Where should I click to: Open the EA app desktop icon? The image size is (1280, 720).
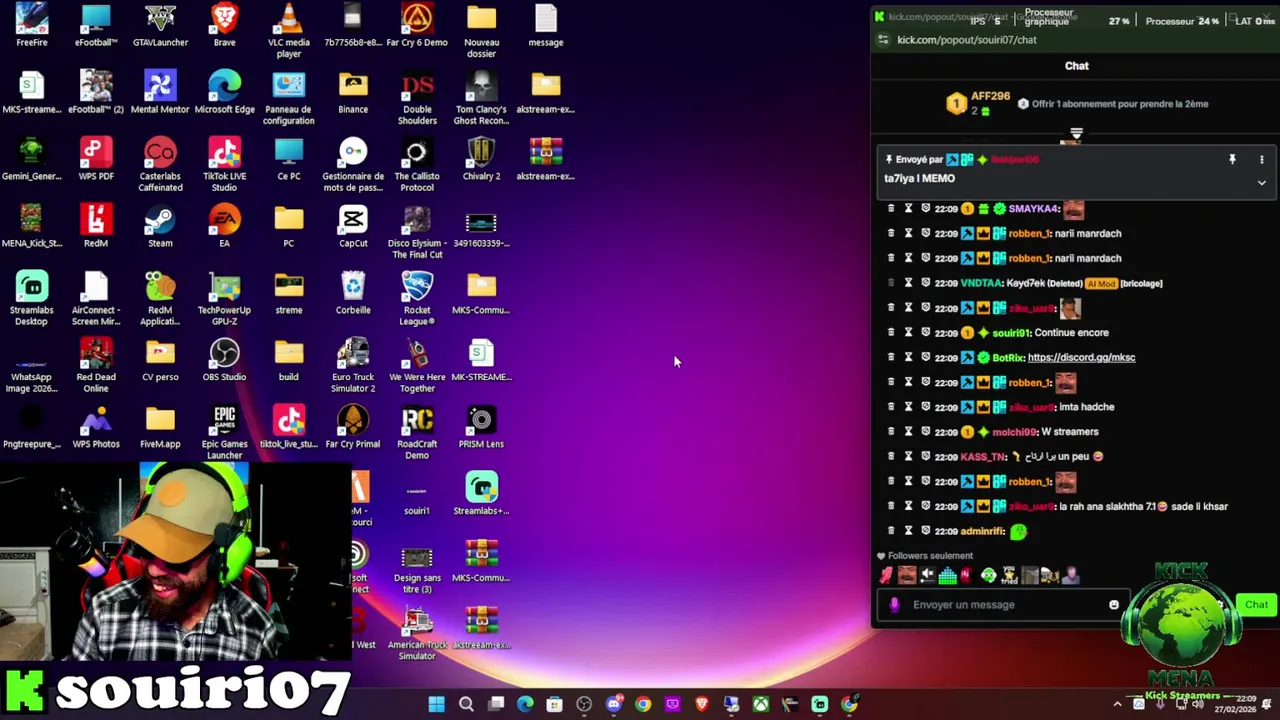[224, 226]
